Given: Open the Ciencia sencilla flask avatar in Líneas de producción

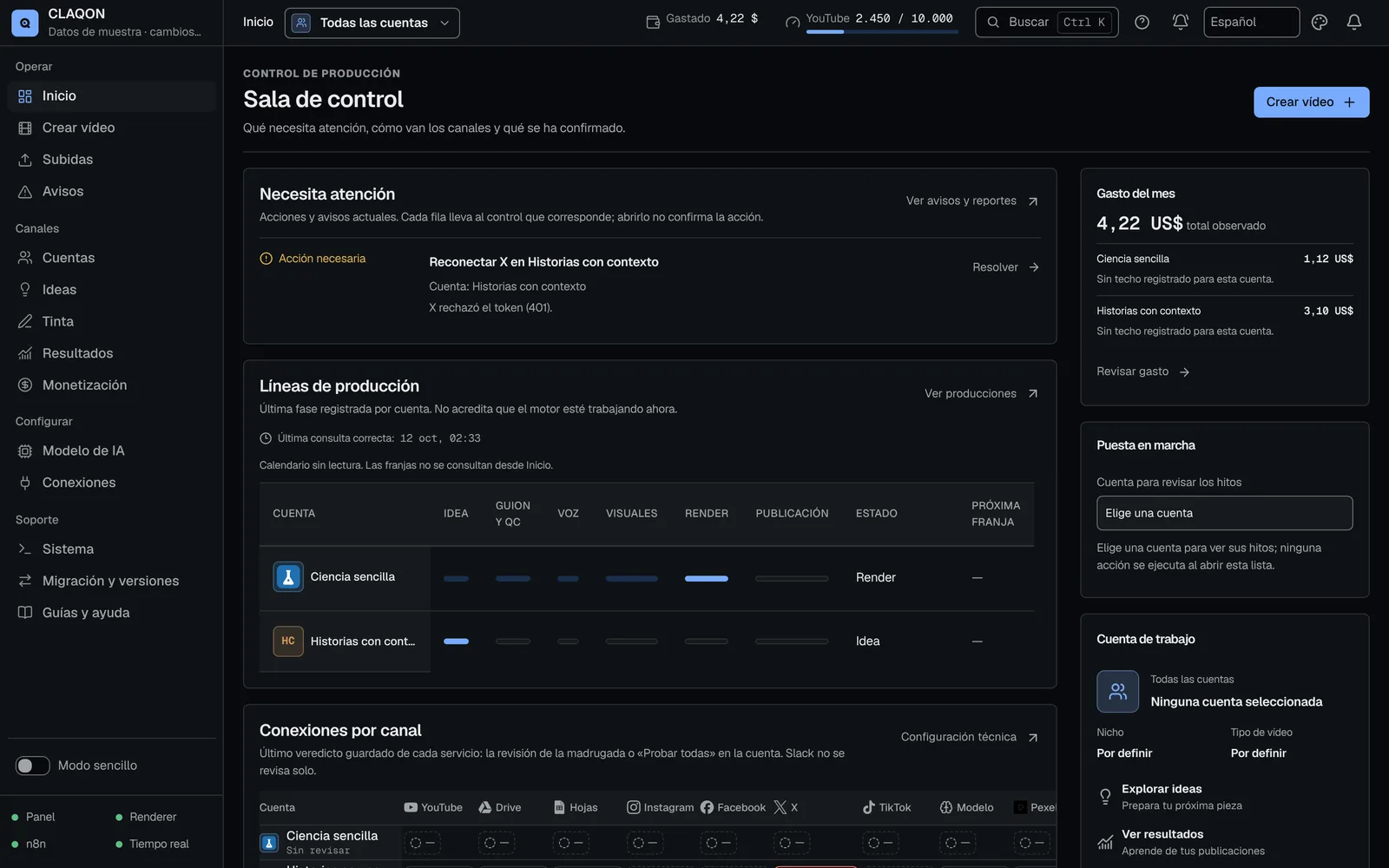Looking at the screenshot, I should click(x=288, y=577).
